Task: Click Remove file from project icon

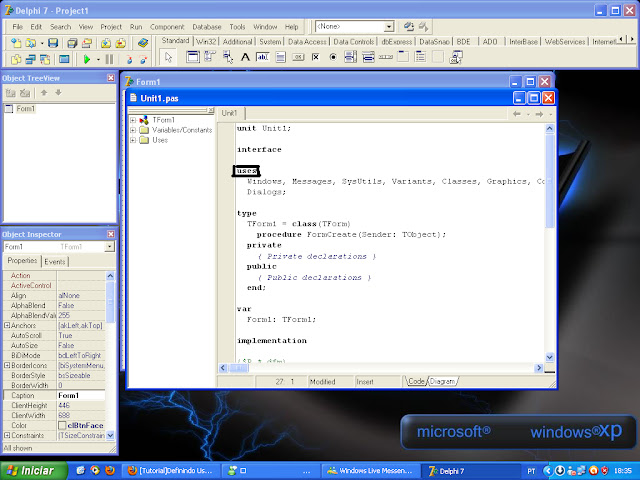Action: [x=120, y=43]
